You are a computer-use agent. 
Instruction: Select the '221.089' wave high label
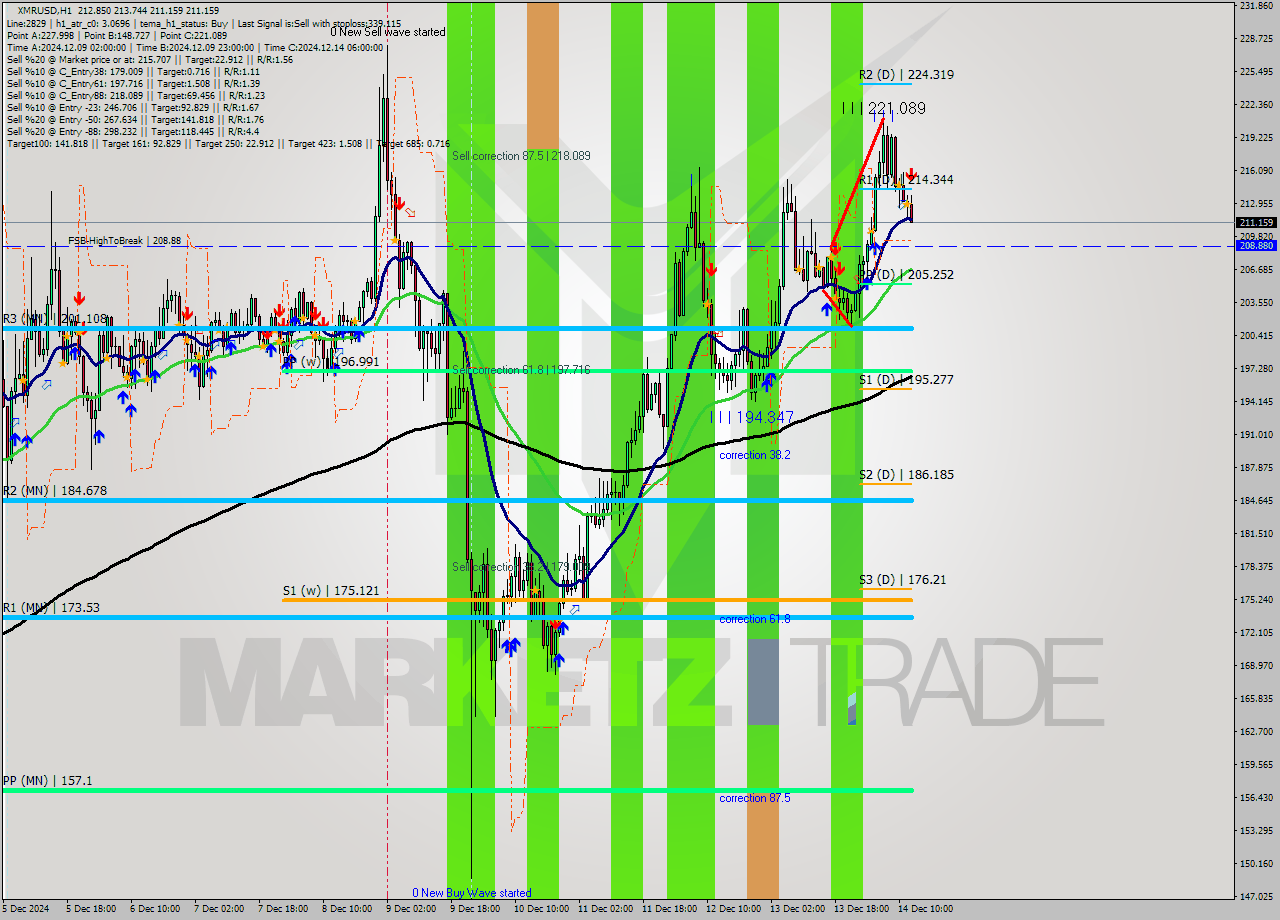[x=896, y=108]
